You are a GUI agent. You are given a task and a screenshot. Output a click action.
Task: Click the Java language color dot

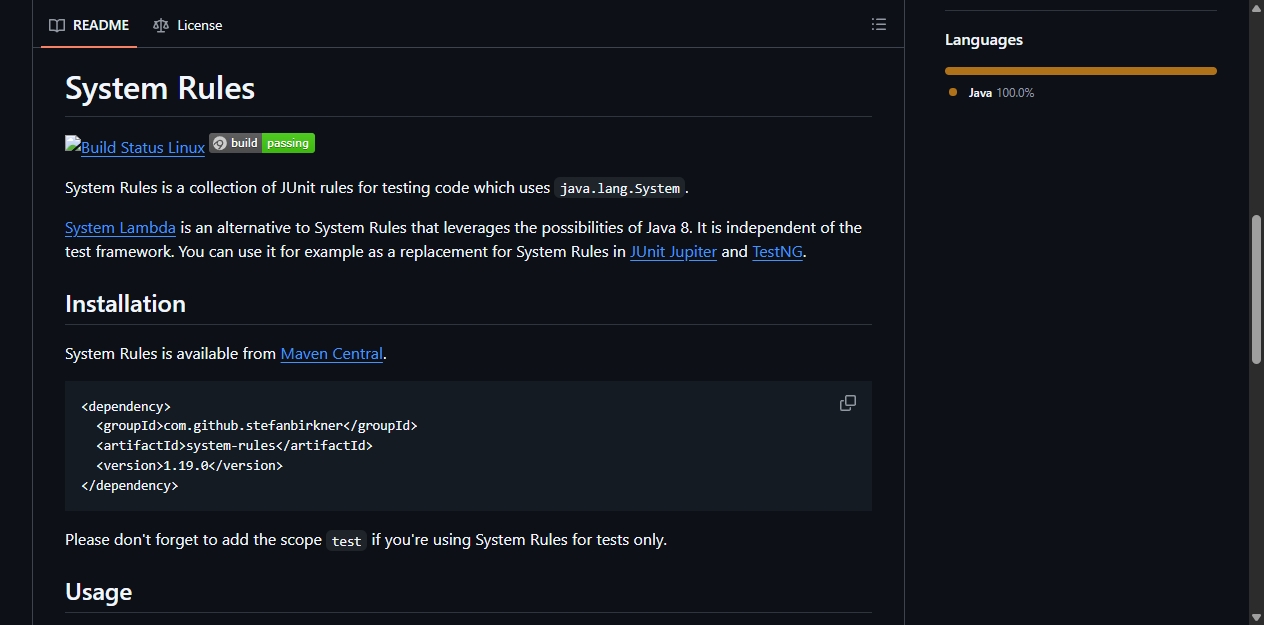coord(953,92)
